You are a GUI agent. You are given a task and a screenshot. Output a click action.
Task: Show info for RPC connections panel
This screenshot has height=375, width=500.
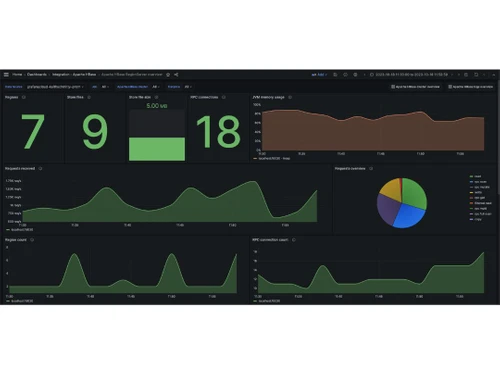224,97
